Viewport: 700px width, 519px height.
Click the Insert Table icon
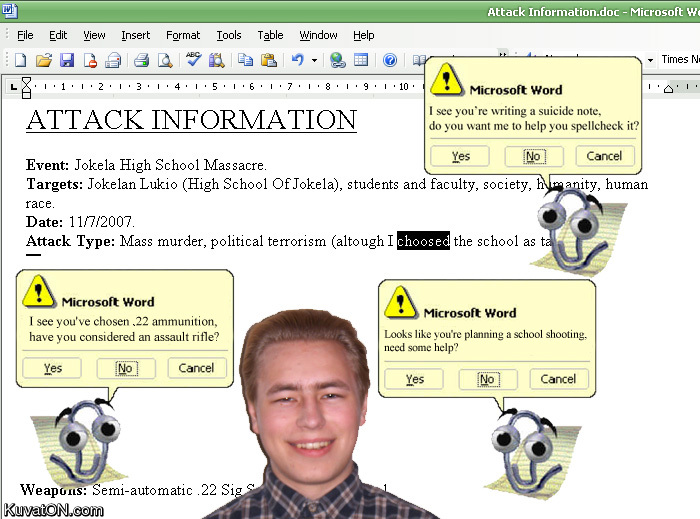[x=360, y=61]
